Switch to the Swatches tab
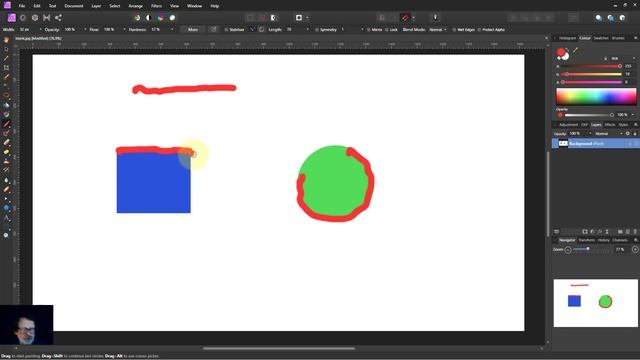The width and height of the screenshot is (640, 360). point(601,38)
